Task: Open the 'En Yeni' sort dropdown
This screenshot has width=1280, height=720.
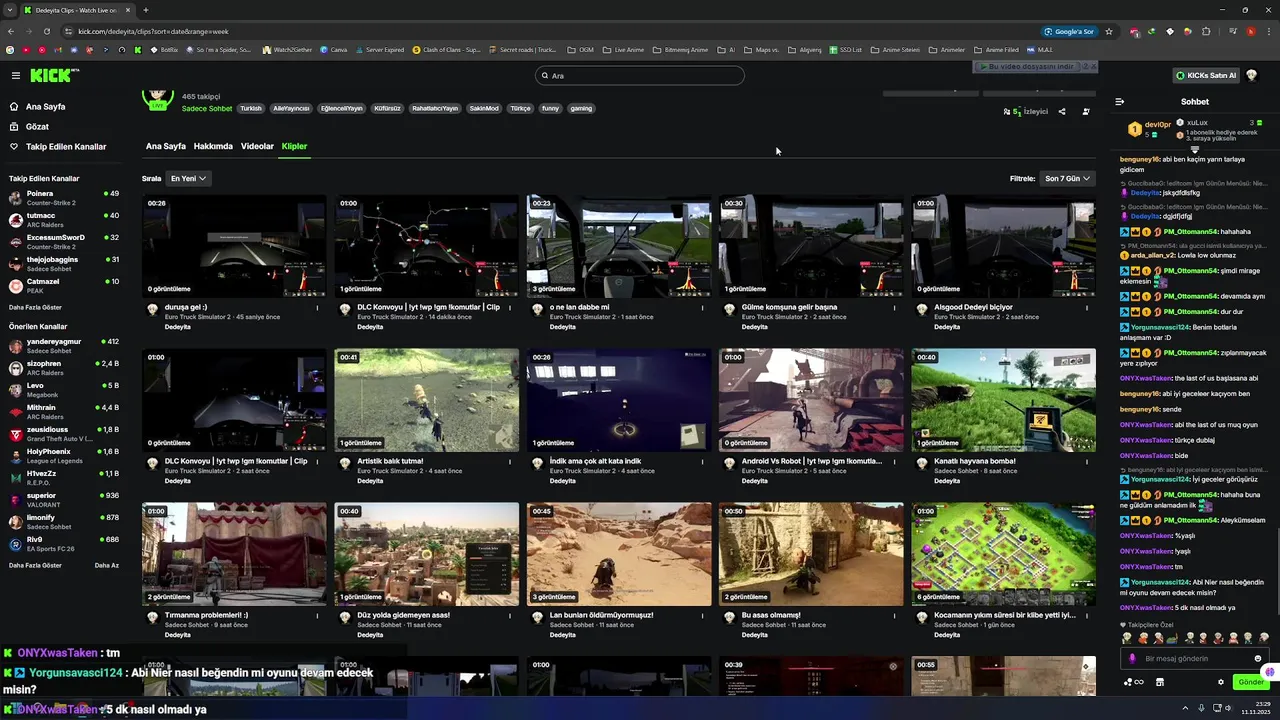Action: pyautogui.click(x=188, y=178)
